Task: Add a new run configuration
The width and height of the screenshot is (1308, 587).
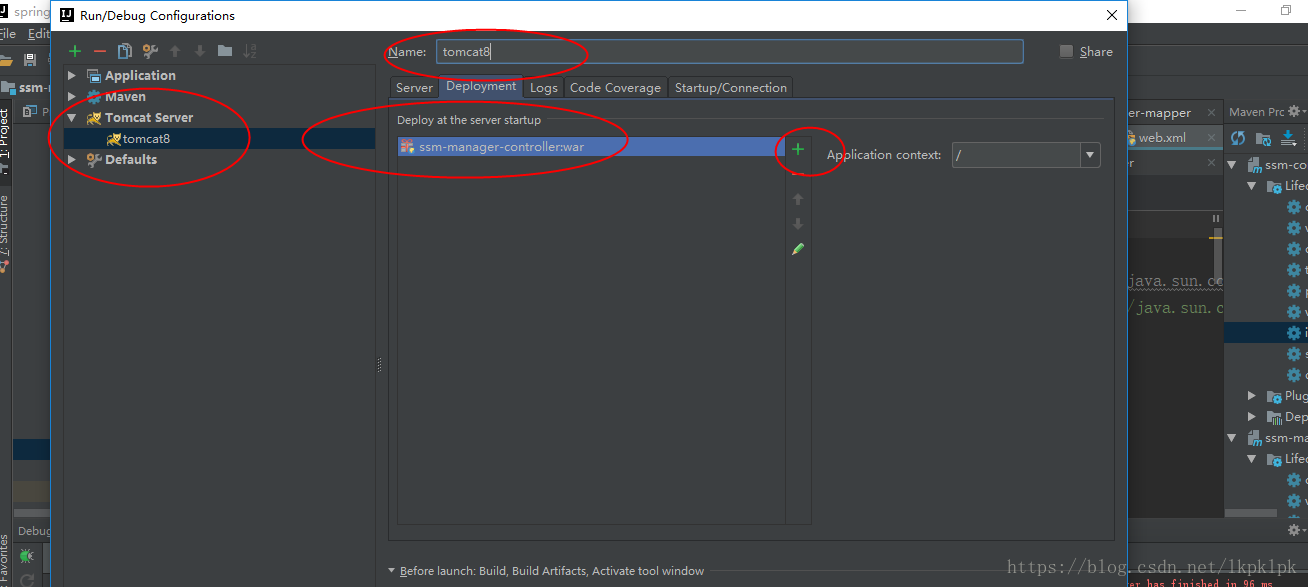Action: tap(75, 51)
